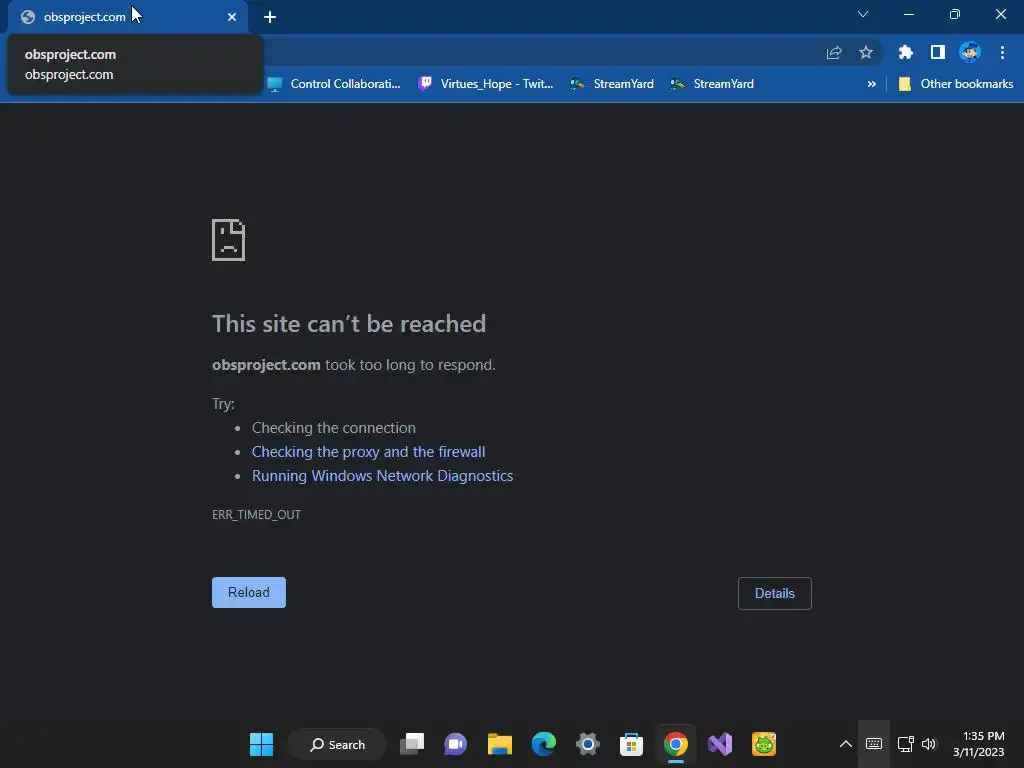
Task: Close the obsproject.com tab
Action: point(232,17)
